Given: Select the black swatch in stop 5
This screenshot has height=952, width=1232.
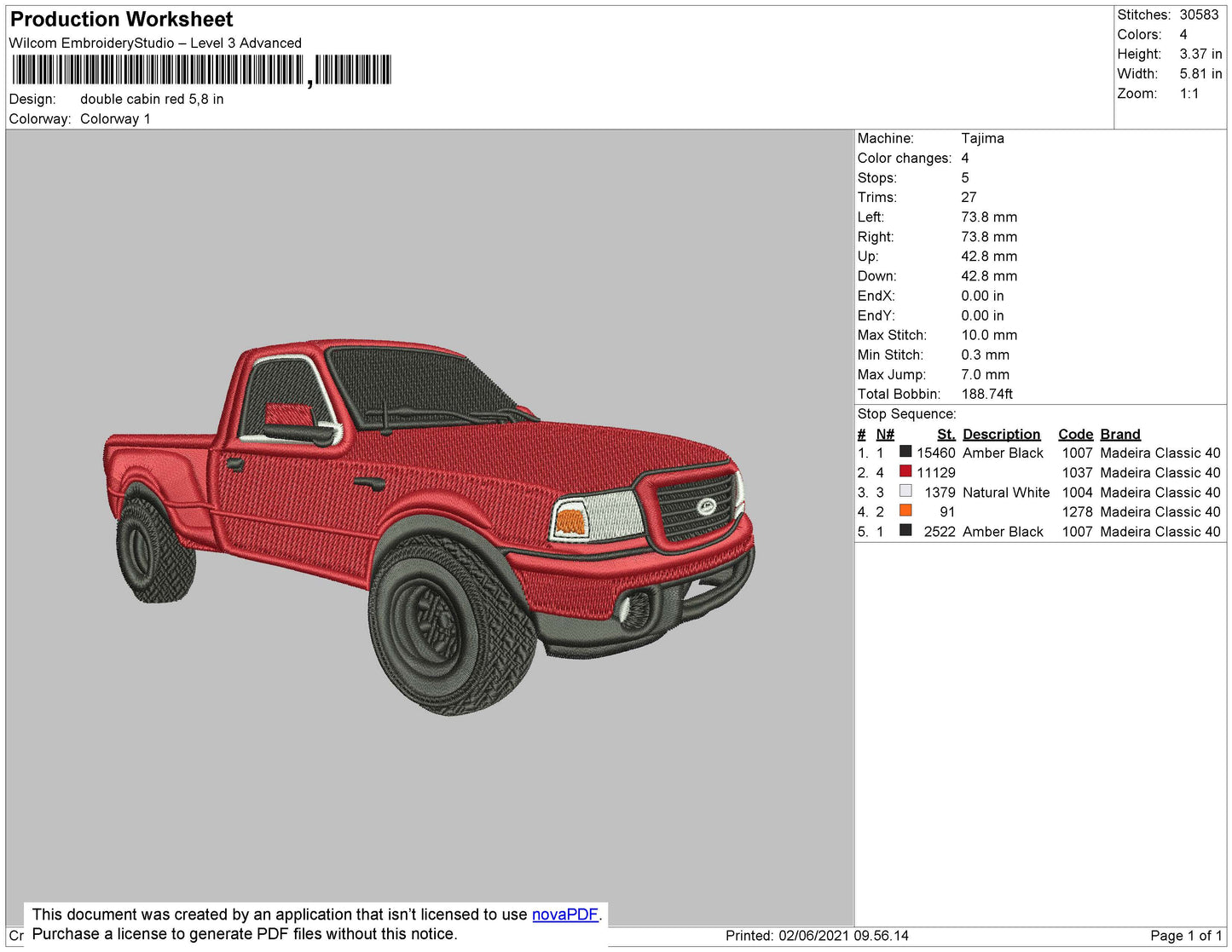Looking at the screenshot, I should tap(905, 530).
